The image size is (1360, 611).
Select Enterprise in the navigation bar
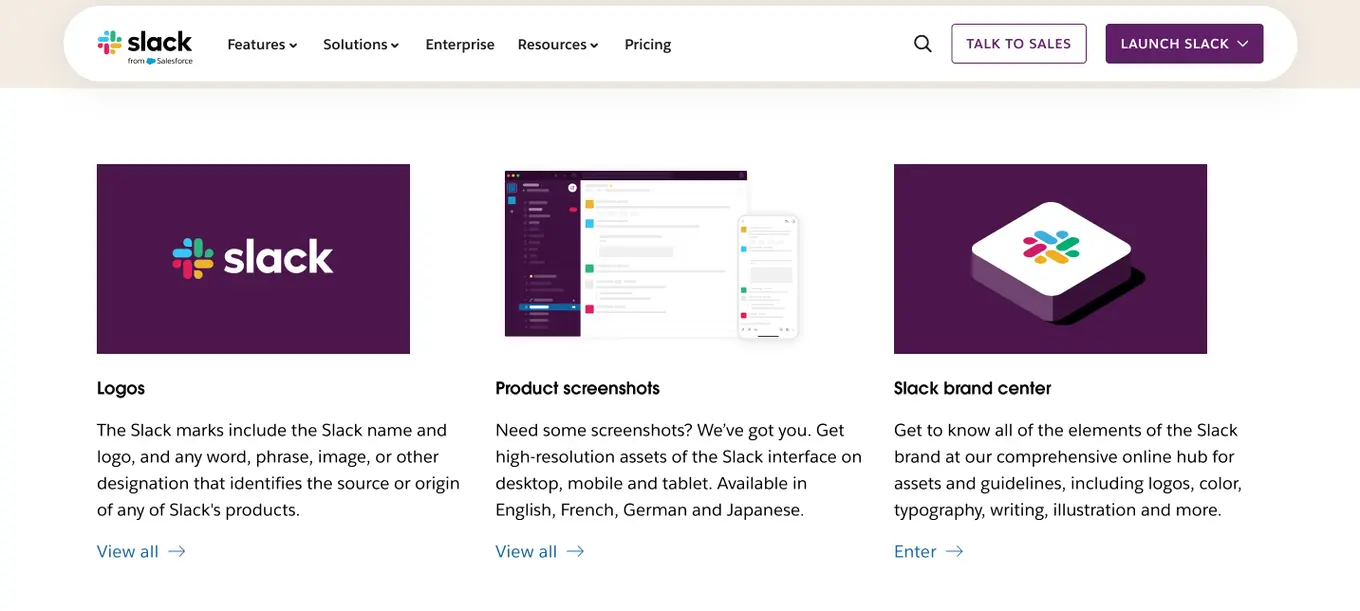point(460,44)
